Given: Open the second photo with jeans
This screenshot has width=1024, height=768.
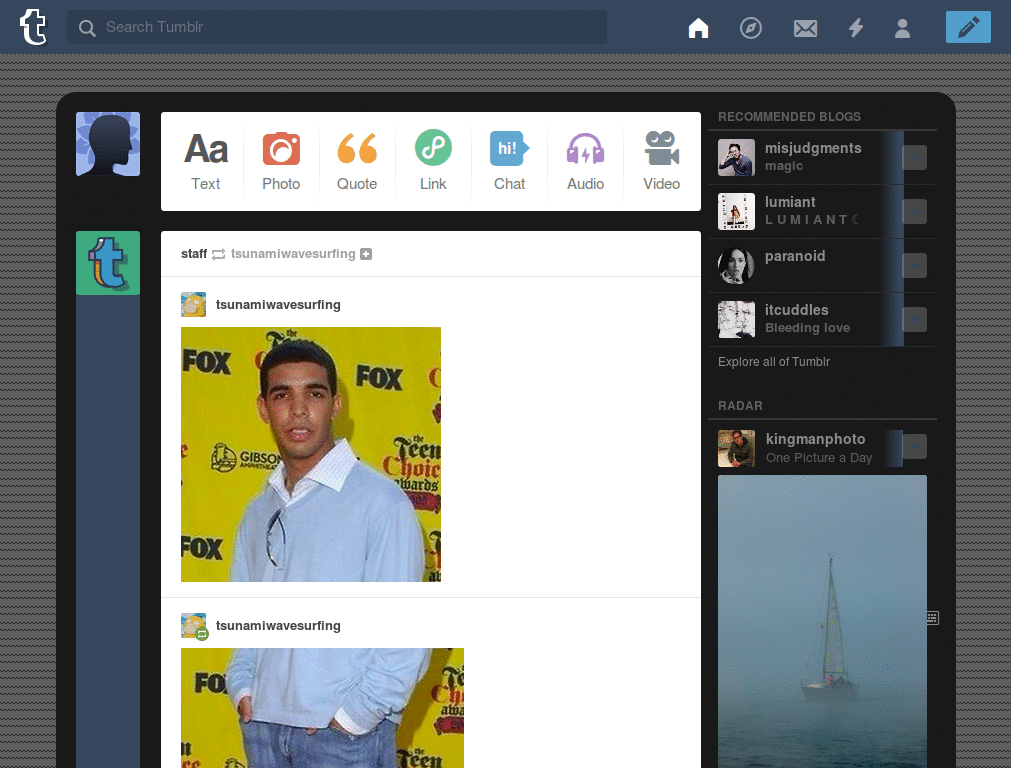Looking at the screenshot, I should click(x=322, y=708).
